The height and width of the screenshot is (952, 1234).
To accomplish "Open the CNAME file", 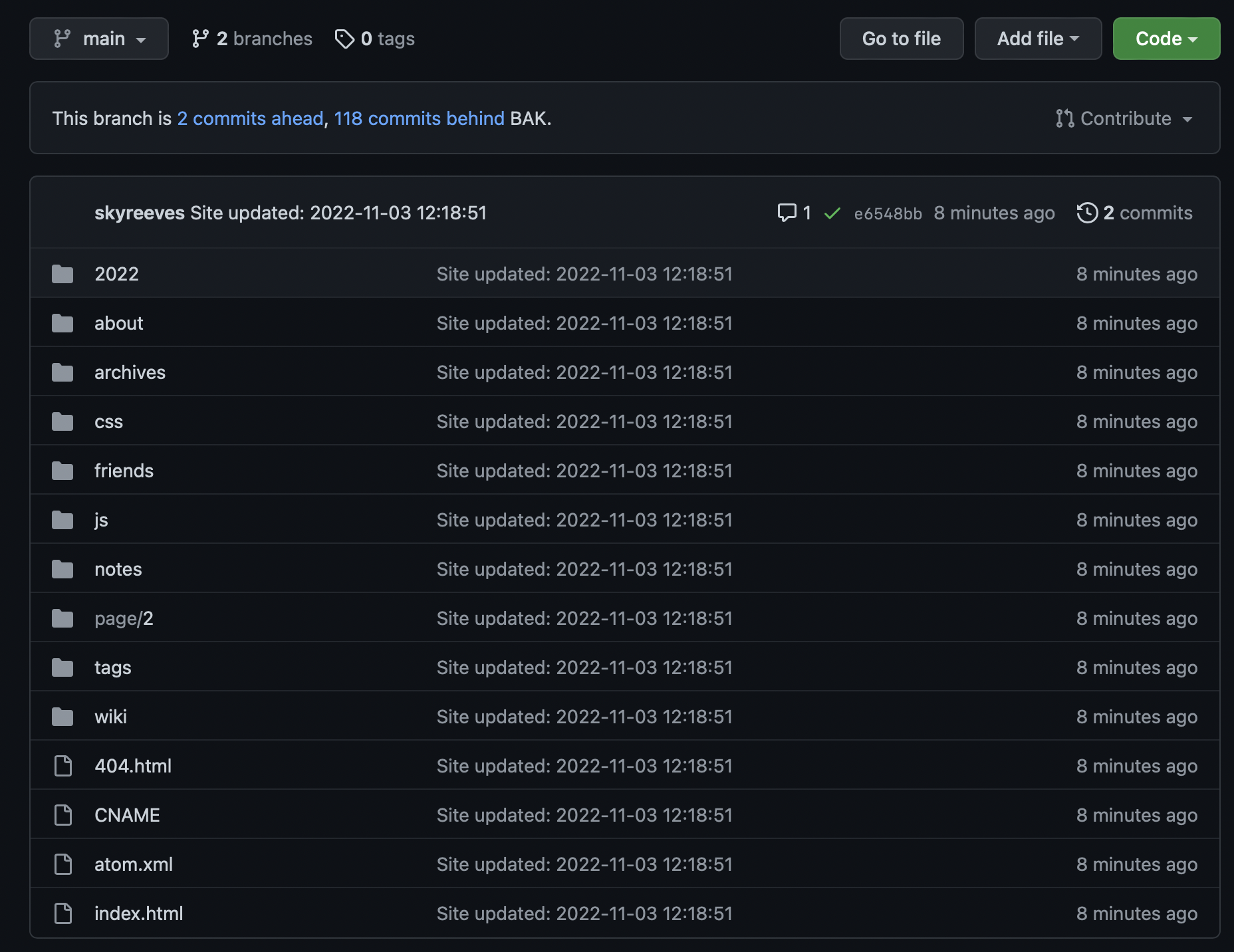I will 127,815.
